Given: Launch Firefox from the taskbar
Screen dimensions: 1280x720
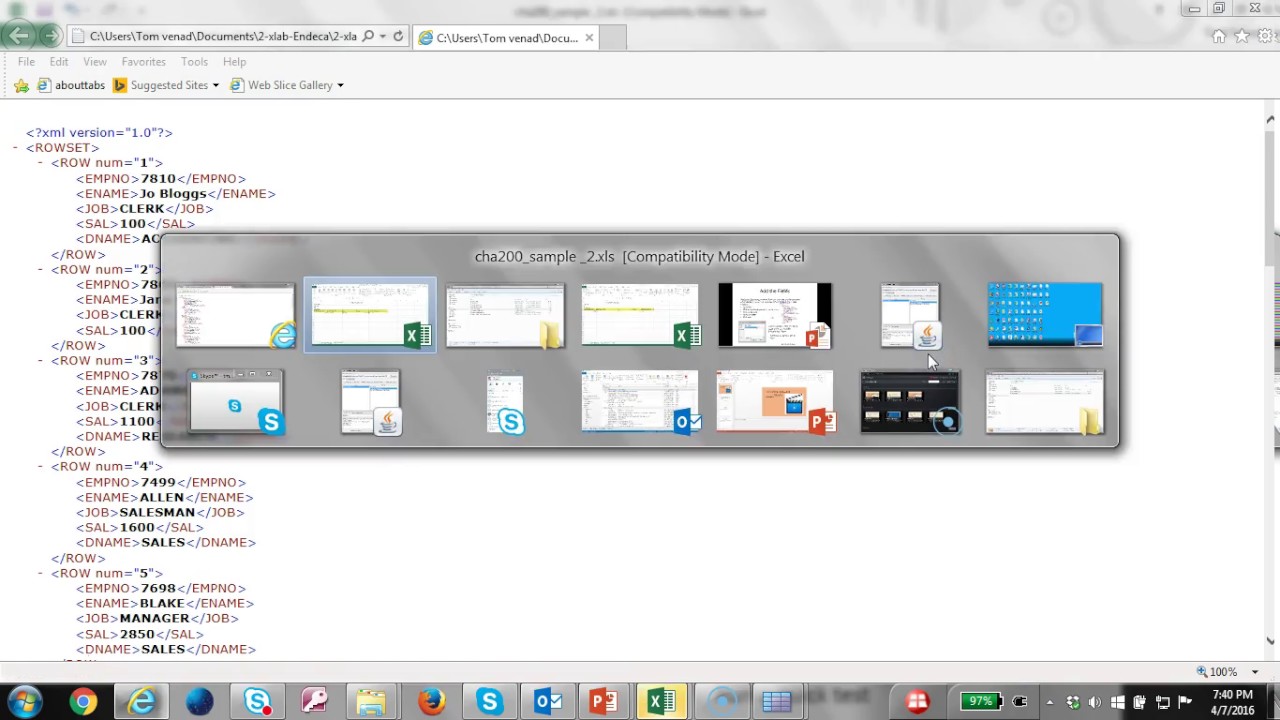Looking at the screenshot, I should 430,702.
